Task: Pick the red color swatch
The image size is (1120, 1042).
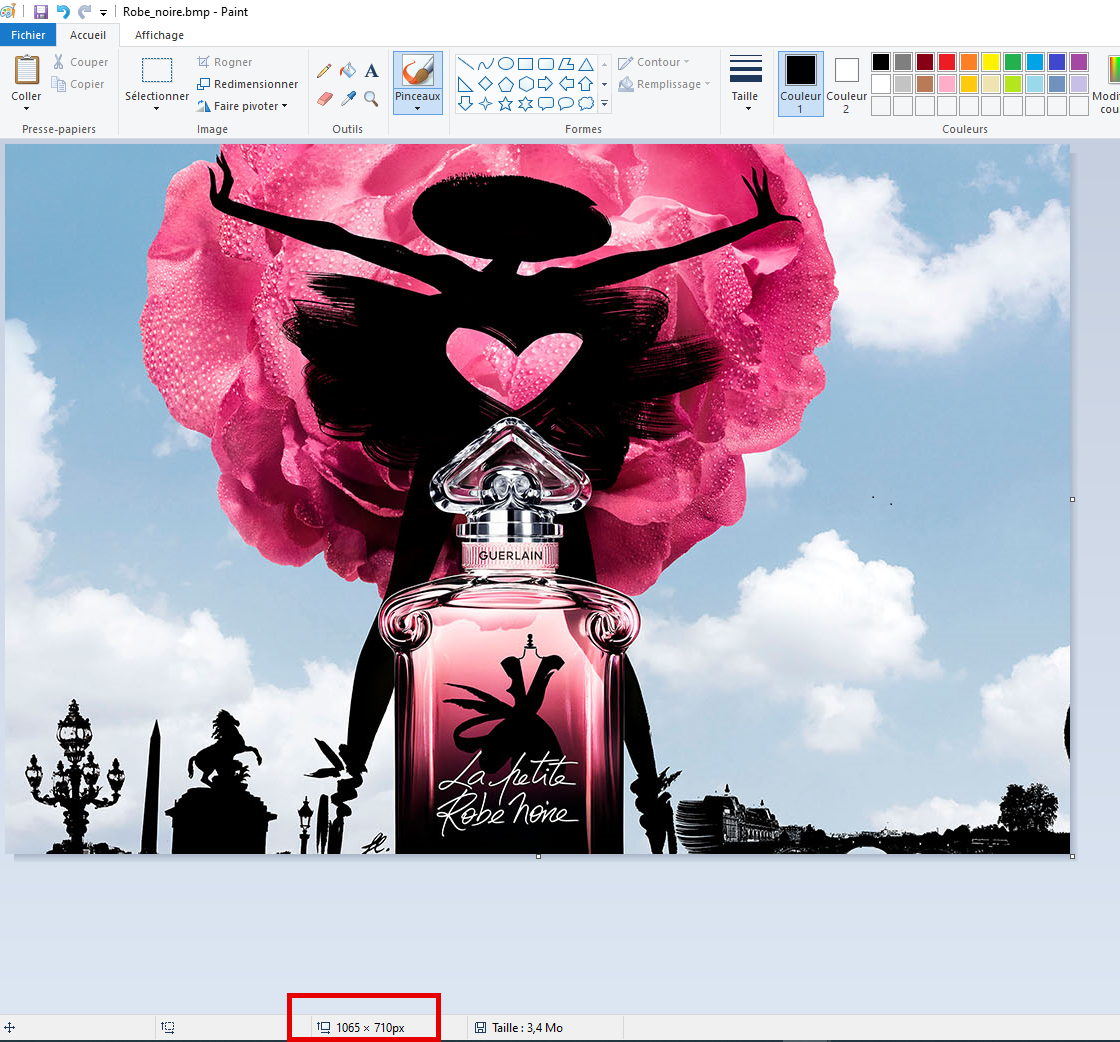Action: (947, 62)
